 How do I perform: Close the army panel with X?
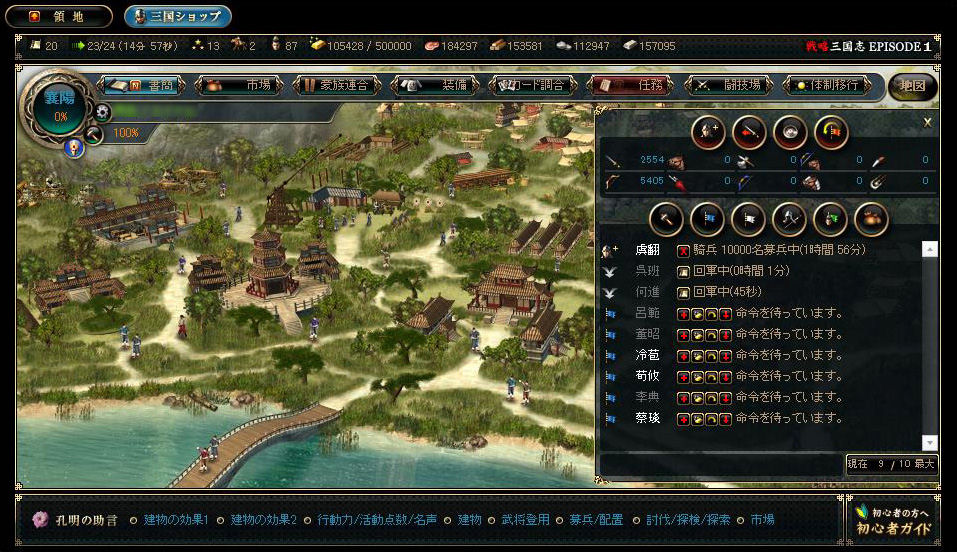[x=927, y=122]
